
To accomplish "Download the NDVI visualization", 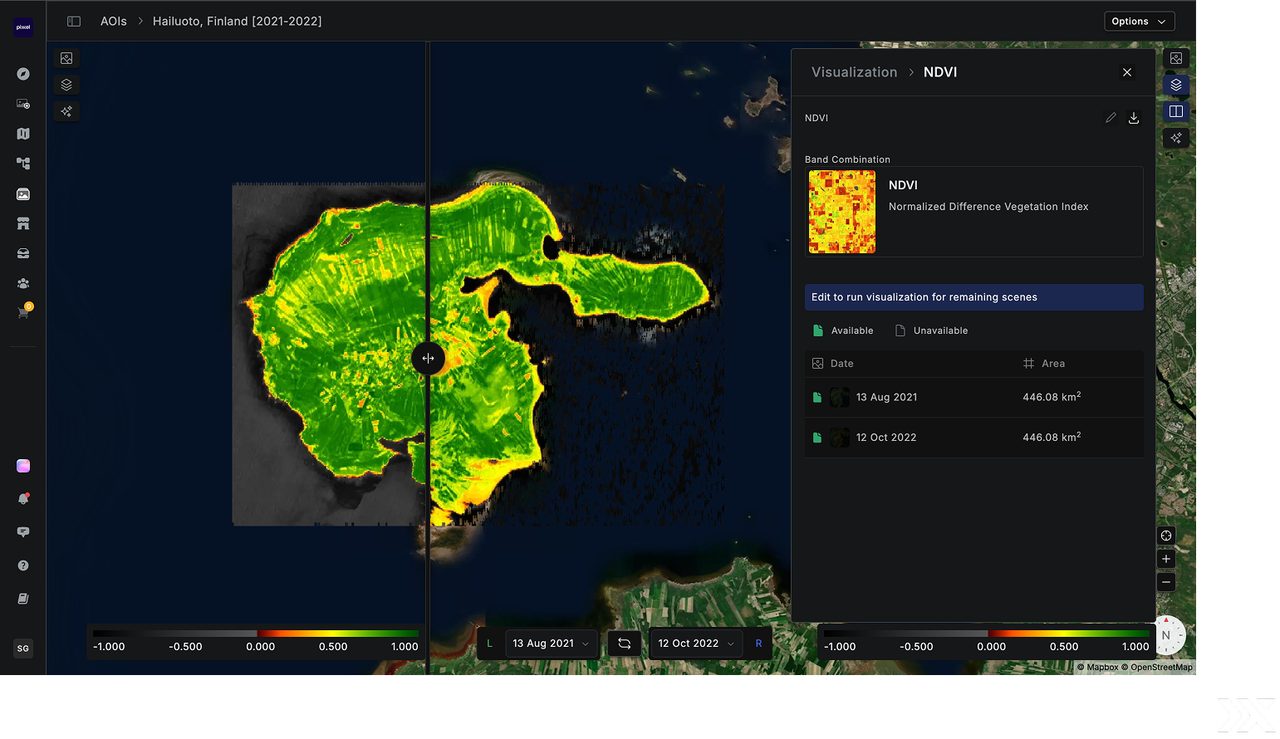I will 1134,118.
